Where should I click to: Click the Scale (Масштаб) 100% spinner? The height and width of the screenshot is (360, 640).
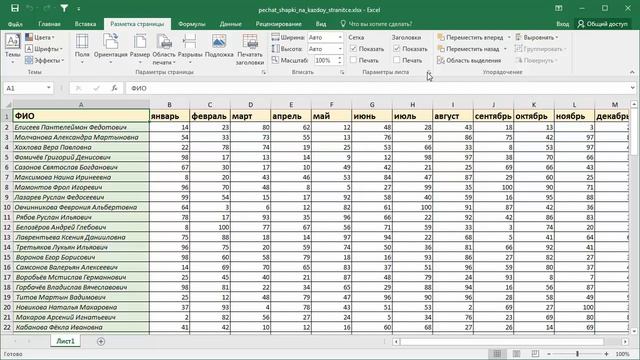click(340, 60)
